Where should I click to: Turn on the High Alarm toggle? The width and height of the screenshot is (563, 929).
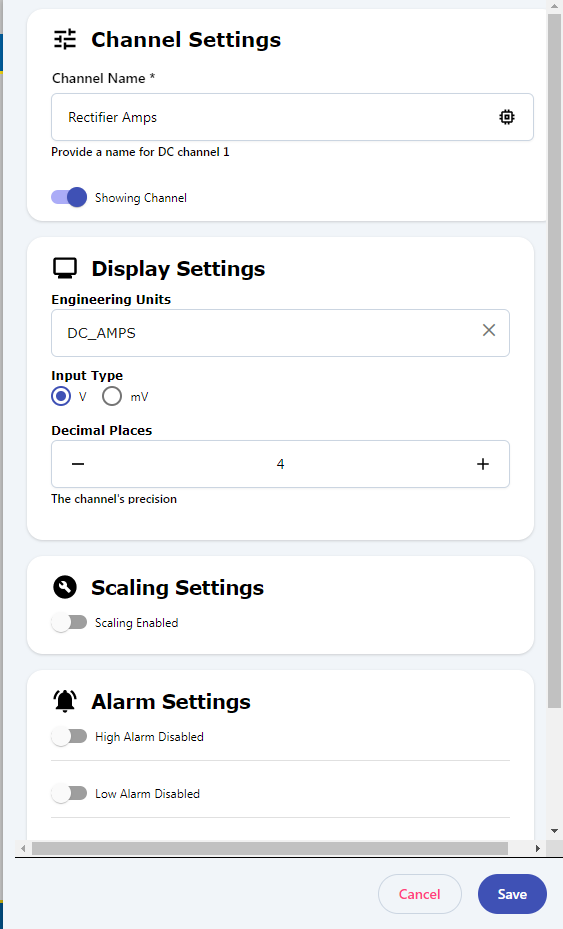[69, 736]
